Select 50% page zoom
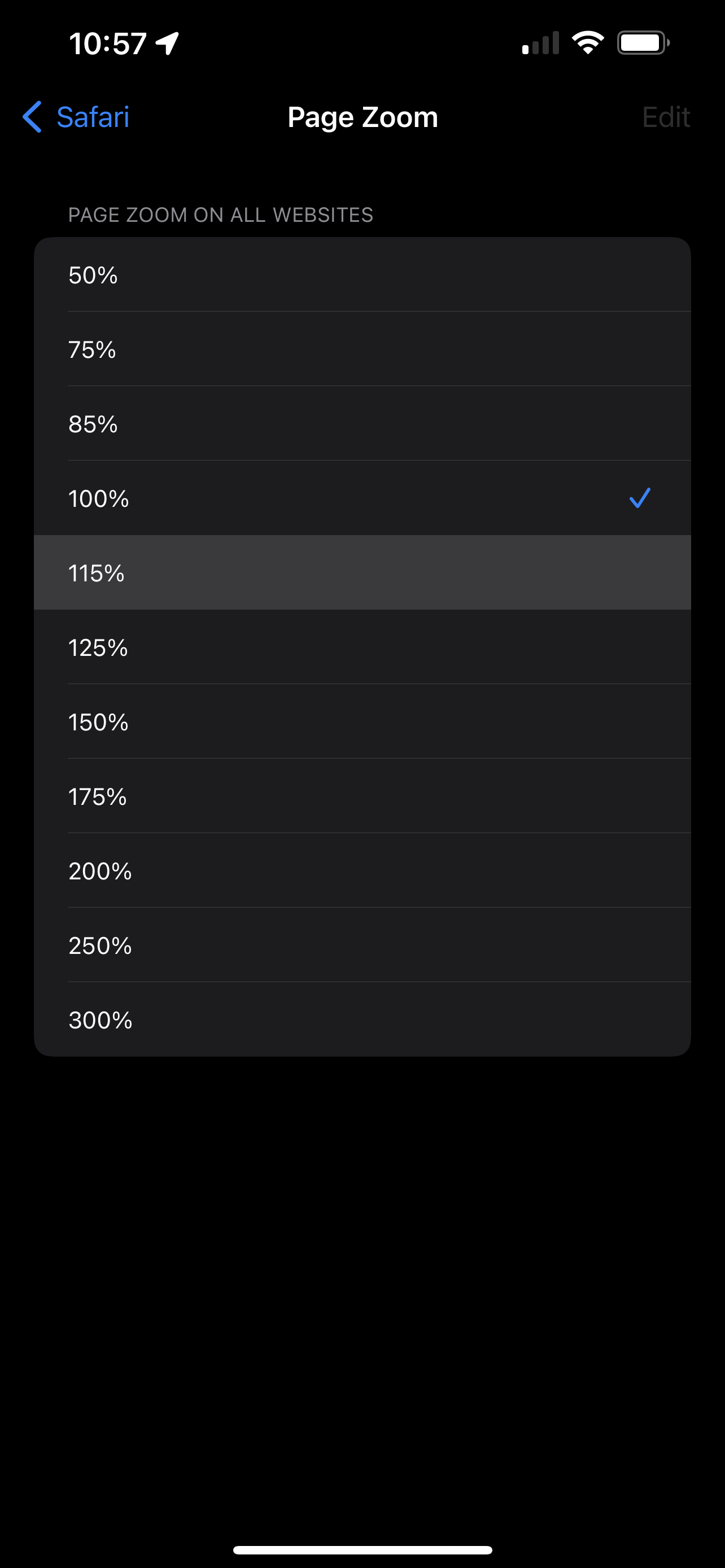The image size is (725, 1568). (361, 275)
